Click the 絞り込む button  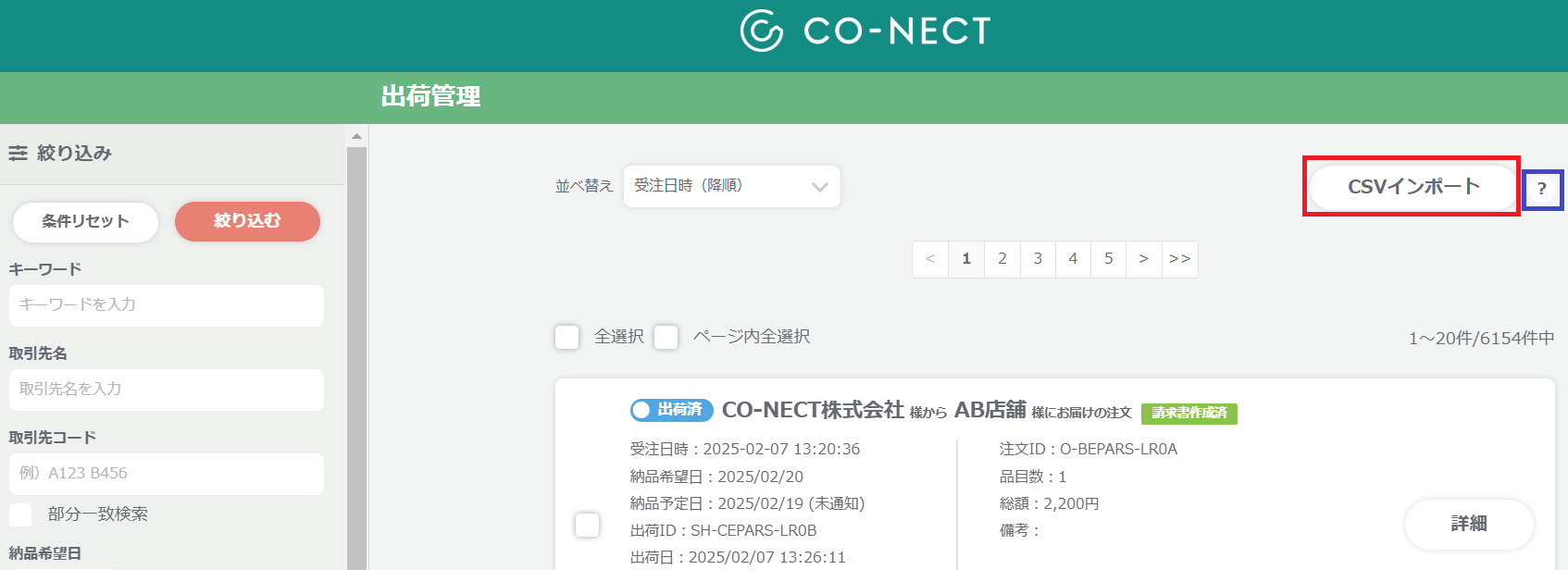247,221
